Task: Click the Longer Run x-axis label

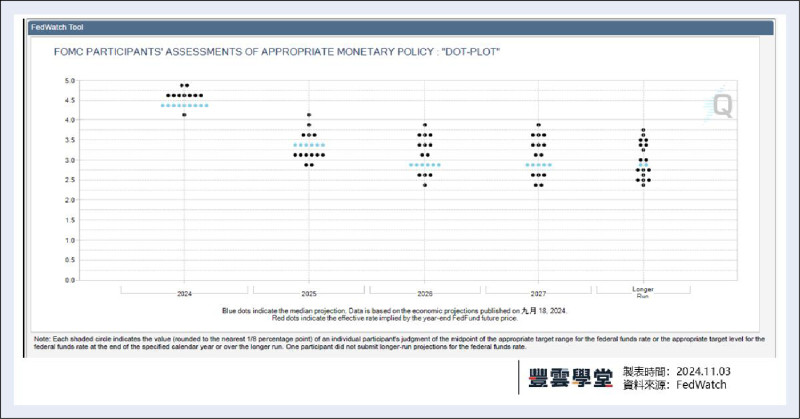Action: 643,292
